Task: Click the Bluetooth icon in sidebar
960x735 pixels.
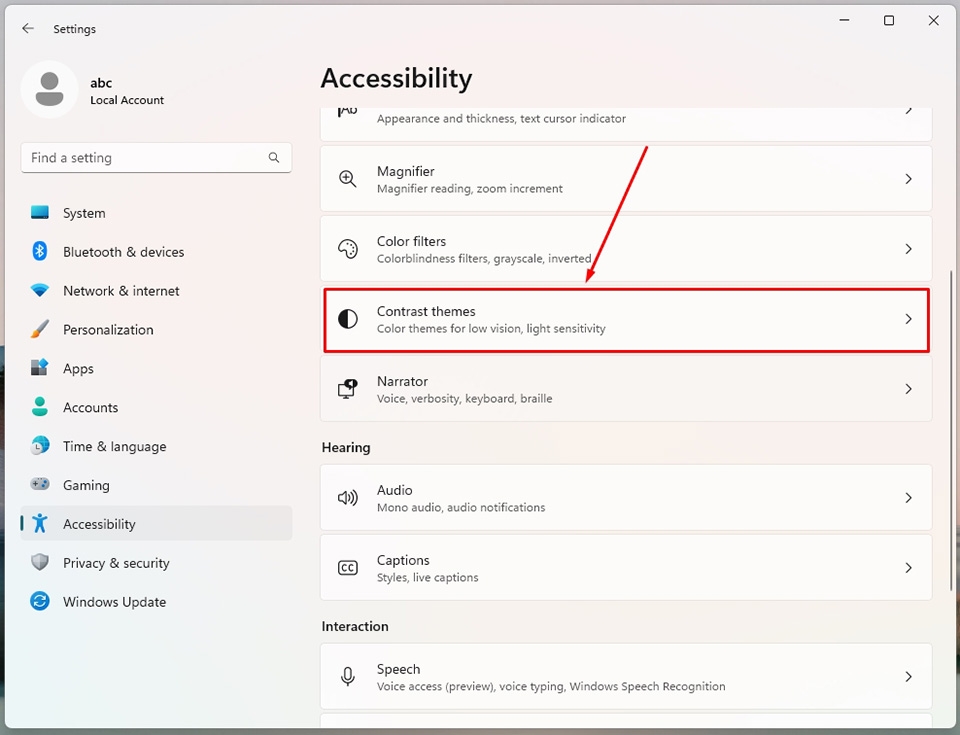Action: click(40, 251)
